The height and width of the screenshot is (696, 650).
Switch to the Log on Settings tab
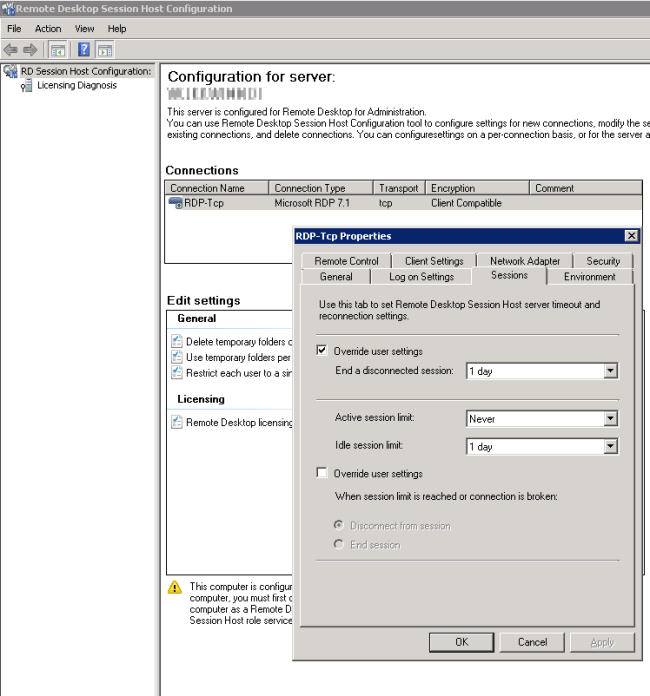(421, 277)
